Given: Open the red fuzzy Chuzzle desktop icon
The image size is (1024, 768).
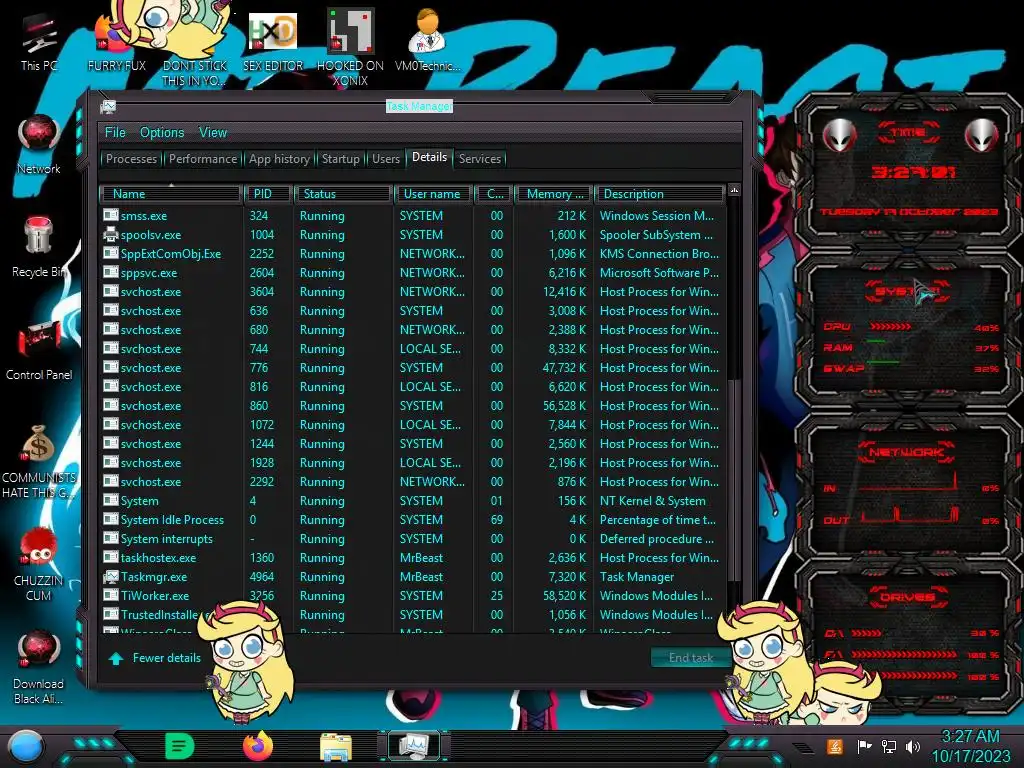Looking at the screenshot, I should (x=39, y=563).
